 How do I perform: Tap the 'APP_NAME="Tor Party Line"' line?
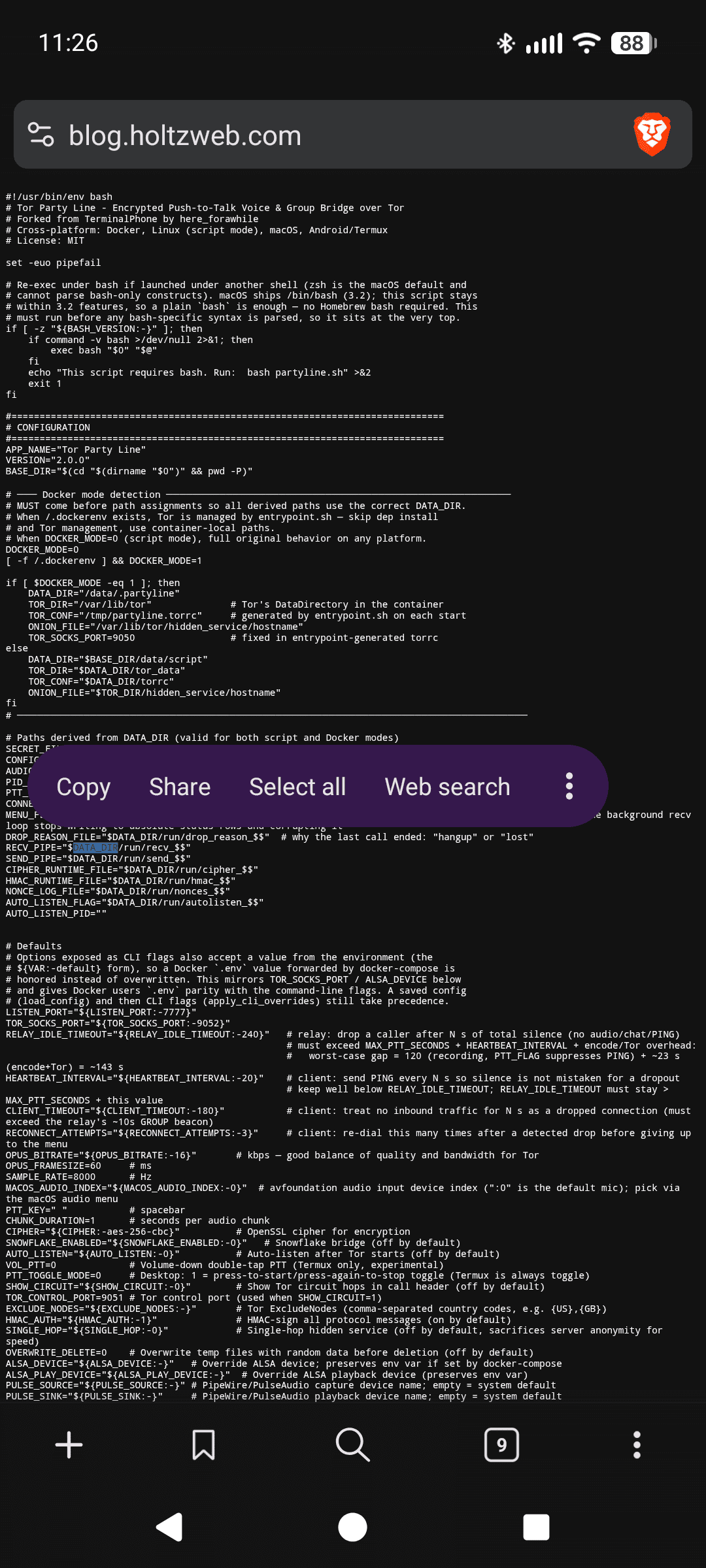pos(76,449)
